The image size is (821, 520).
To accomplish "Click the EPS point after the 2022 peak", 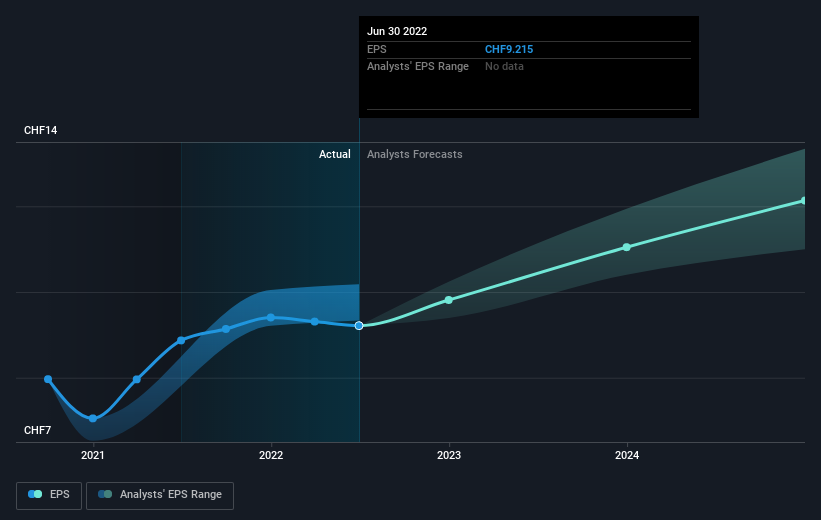I will (315, 322).
